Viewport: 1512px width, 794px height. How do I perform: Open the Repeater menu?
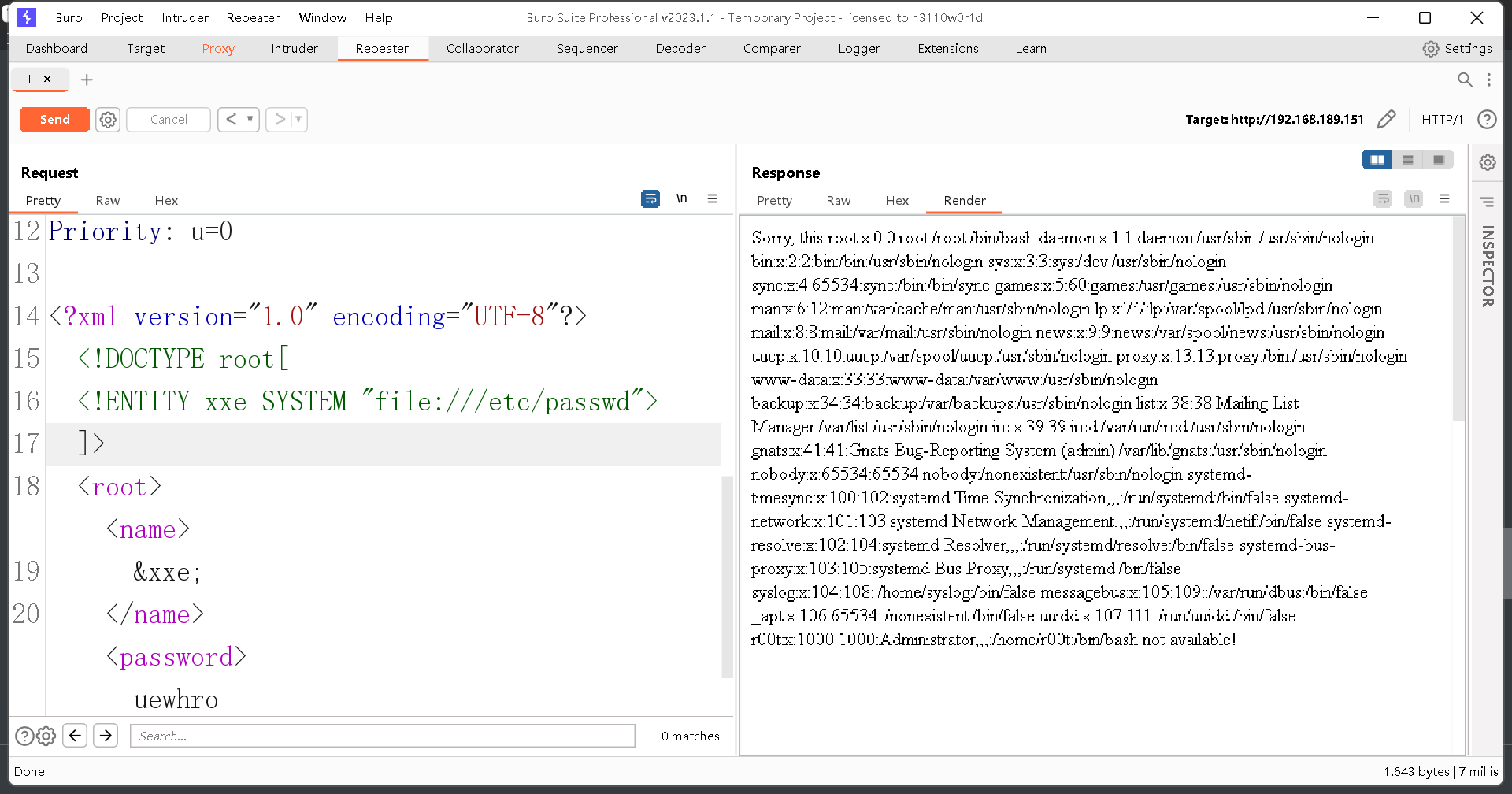[253, 17]
